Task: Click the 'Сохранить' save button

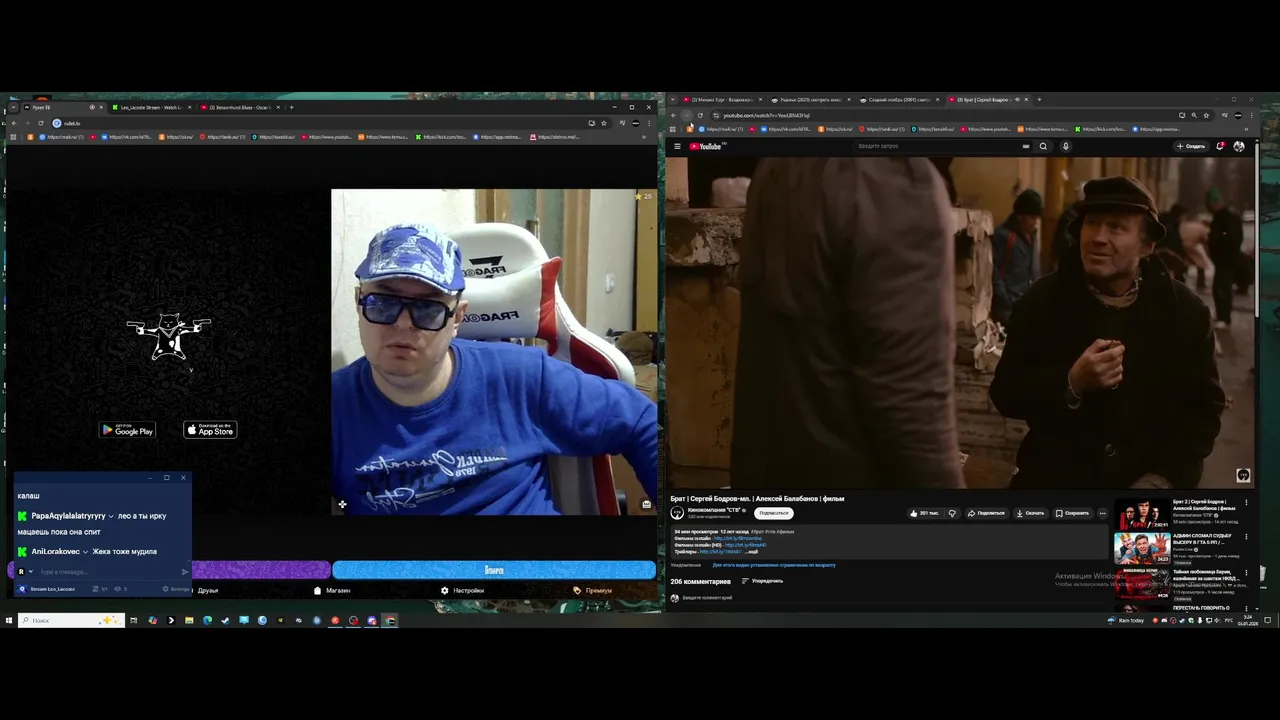Action: coord(1072,513)
